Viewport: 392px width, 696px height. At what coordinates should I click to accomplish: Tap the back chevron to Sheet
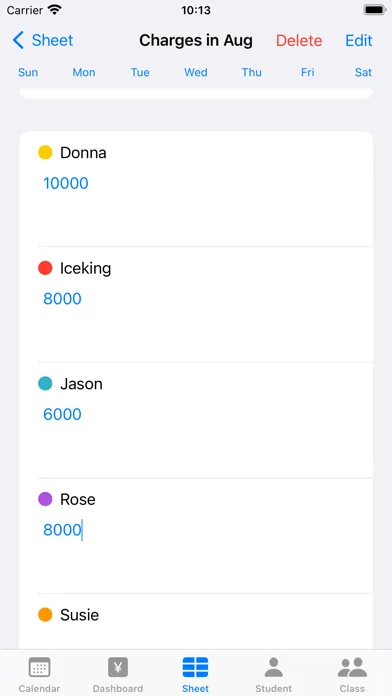tap(18, 40)
